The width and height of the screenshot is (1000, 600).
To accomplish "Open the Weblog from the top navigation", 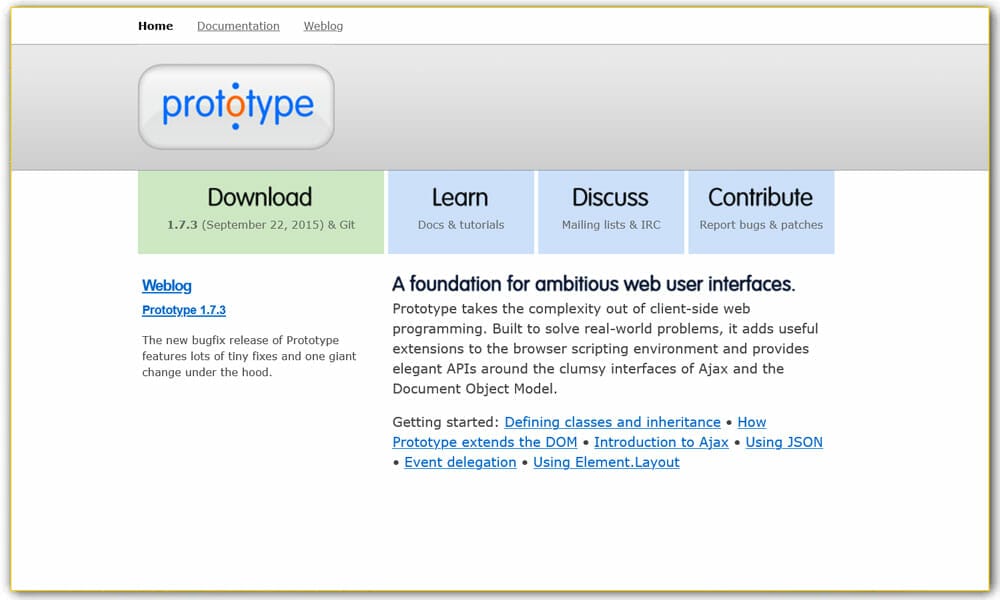I will tap(323, 26).
